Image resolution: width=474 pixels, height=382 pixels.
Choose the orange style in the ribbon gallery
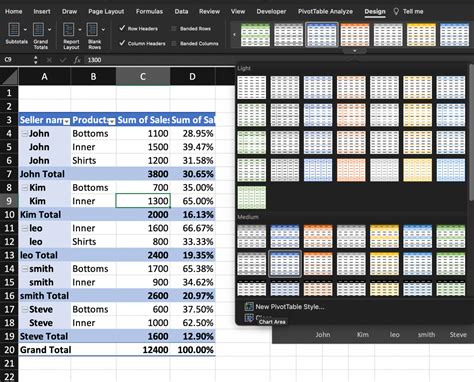[355, 35]
